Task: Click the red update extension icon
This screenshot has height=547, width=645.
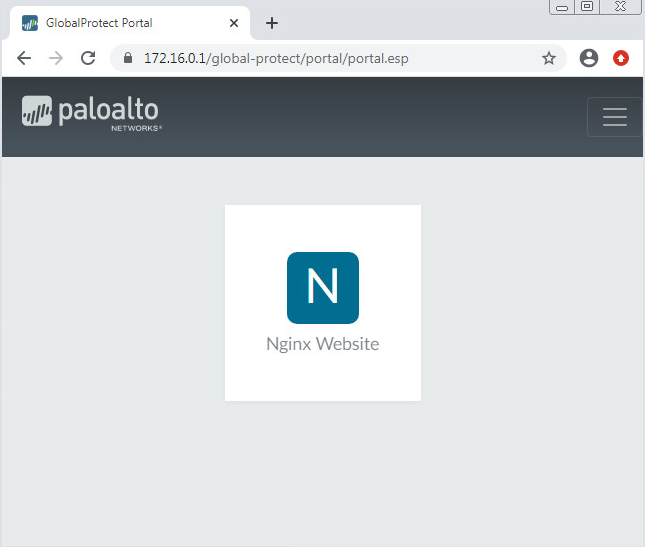Action: 621,58
